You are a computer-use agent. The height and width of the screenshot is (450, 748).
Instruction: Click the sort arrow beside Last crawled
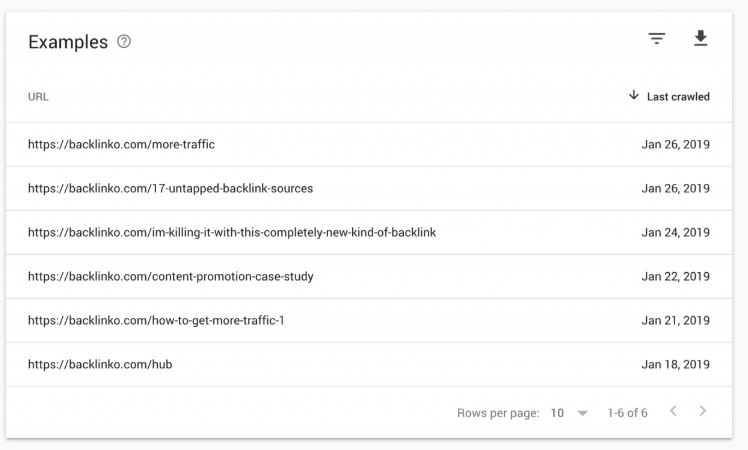634,95
